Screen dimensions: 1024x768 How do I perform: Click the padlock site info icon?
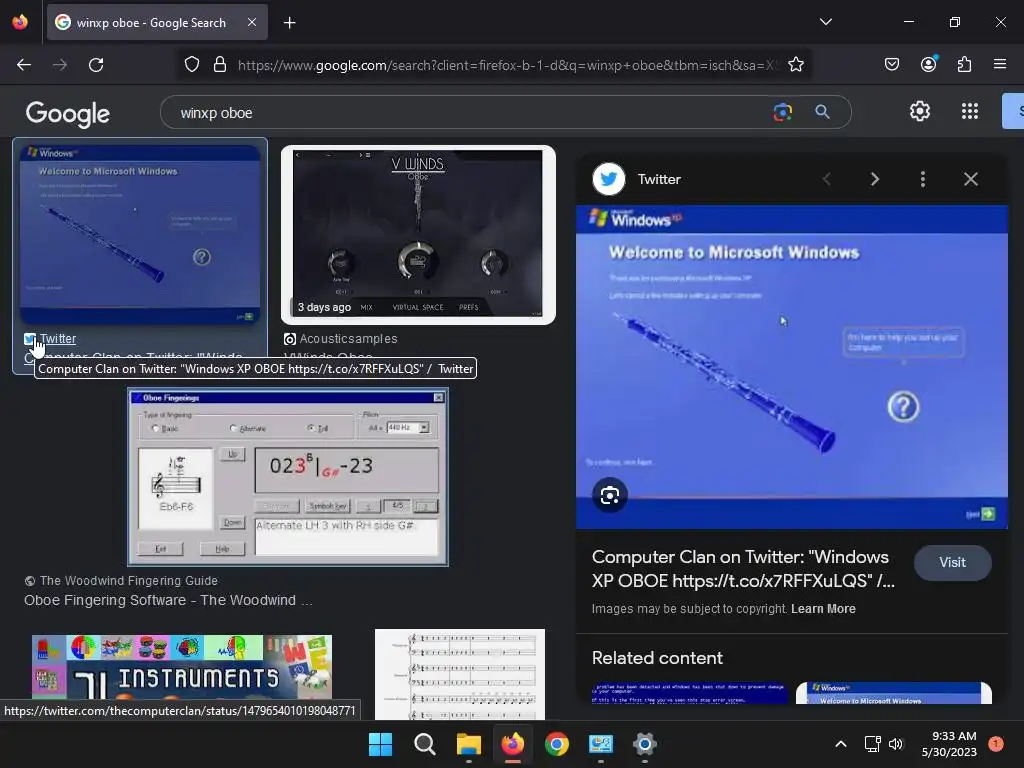pos(220,65)
